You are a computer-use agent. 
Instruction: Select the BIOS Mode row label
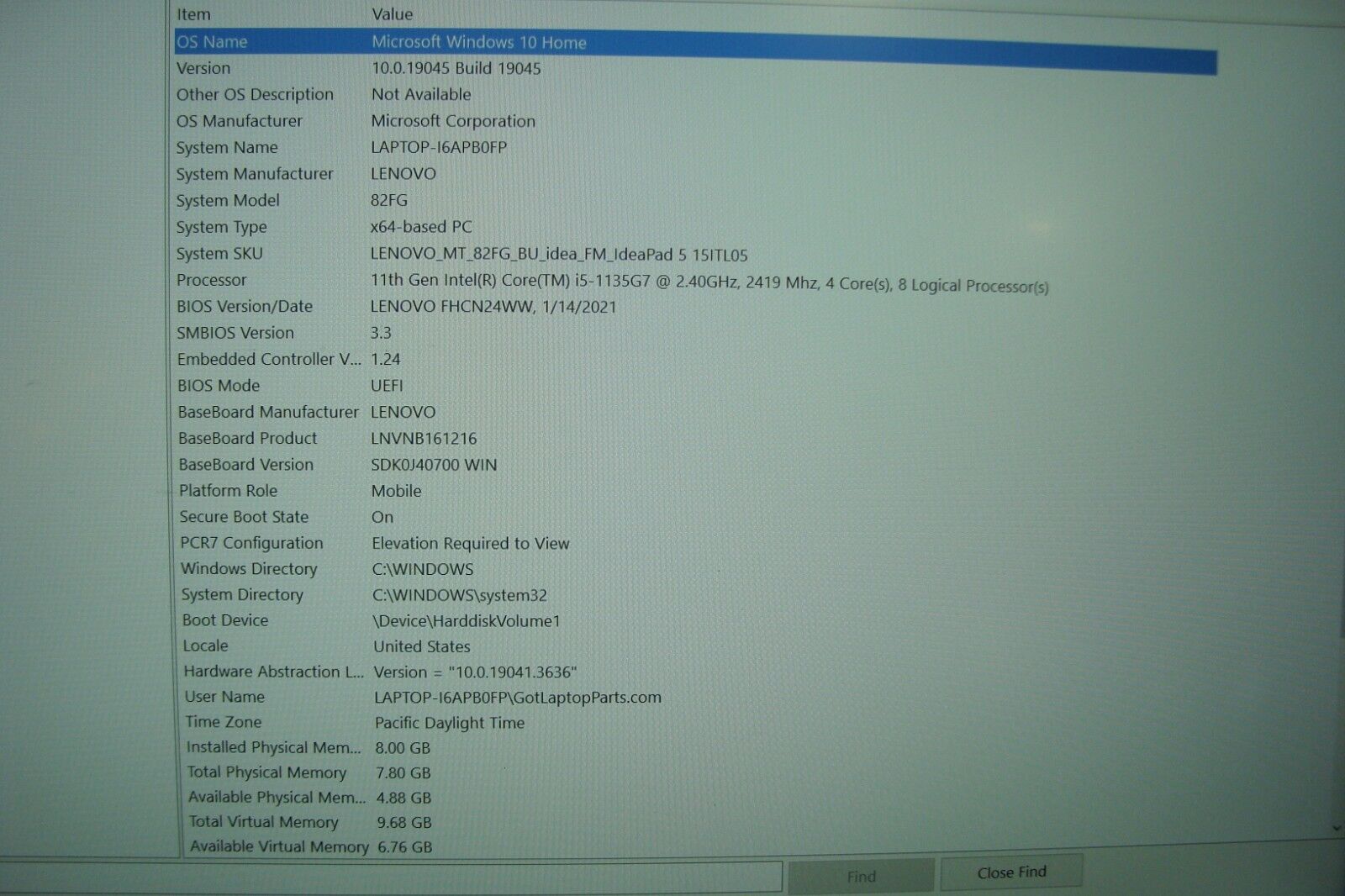[219, 385]
